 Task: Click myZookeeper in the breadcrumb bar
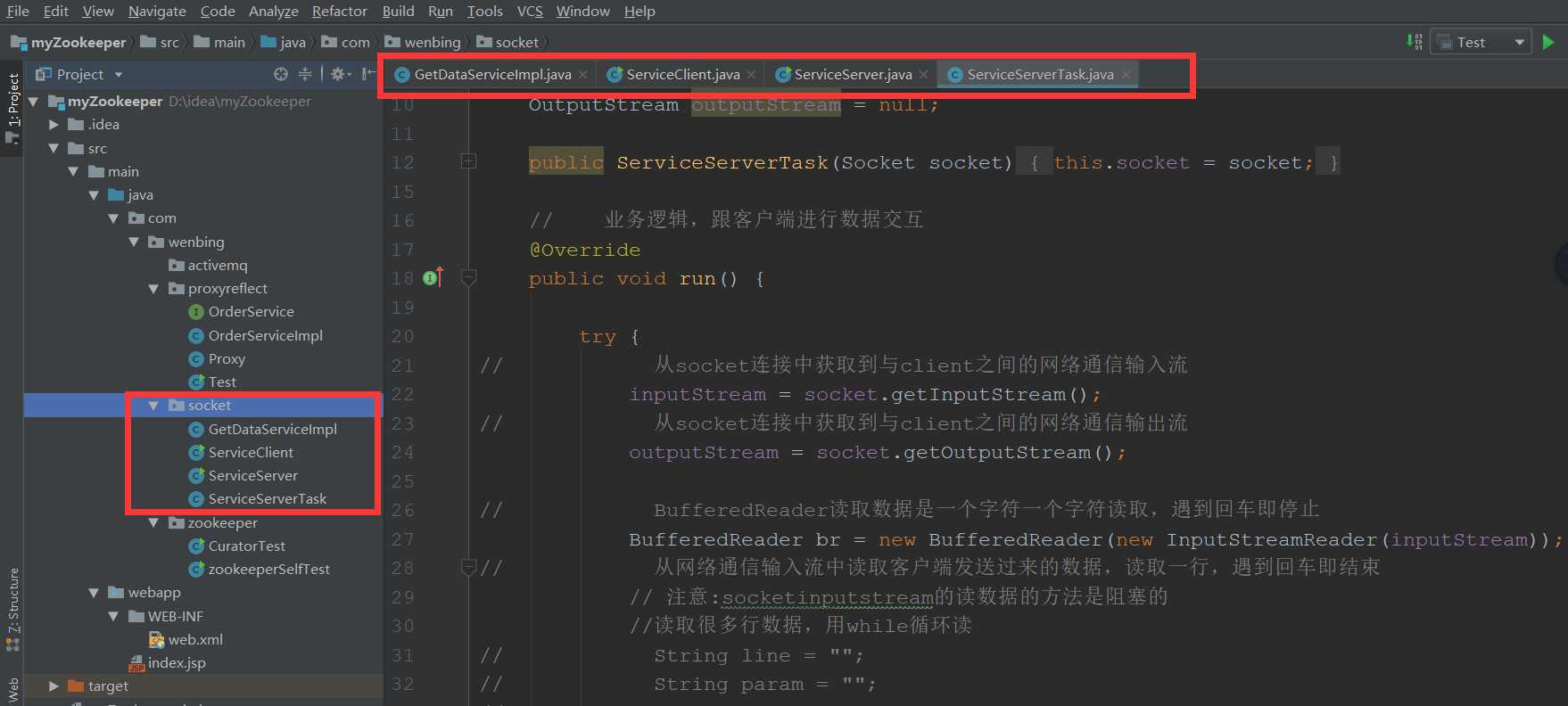69,42
